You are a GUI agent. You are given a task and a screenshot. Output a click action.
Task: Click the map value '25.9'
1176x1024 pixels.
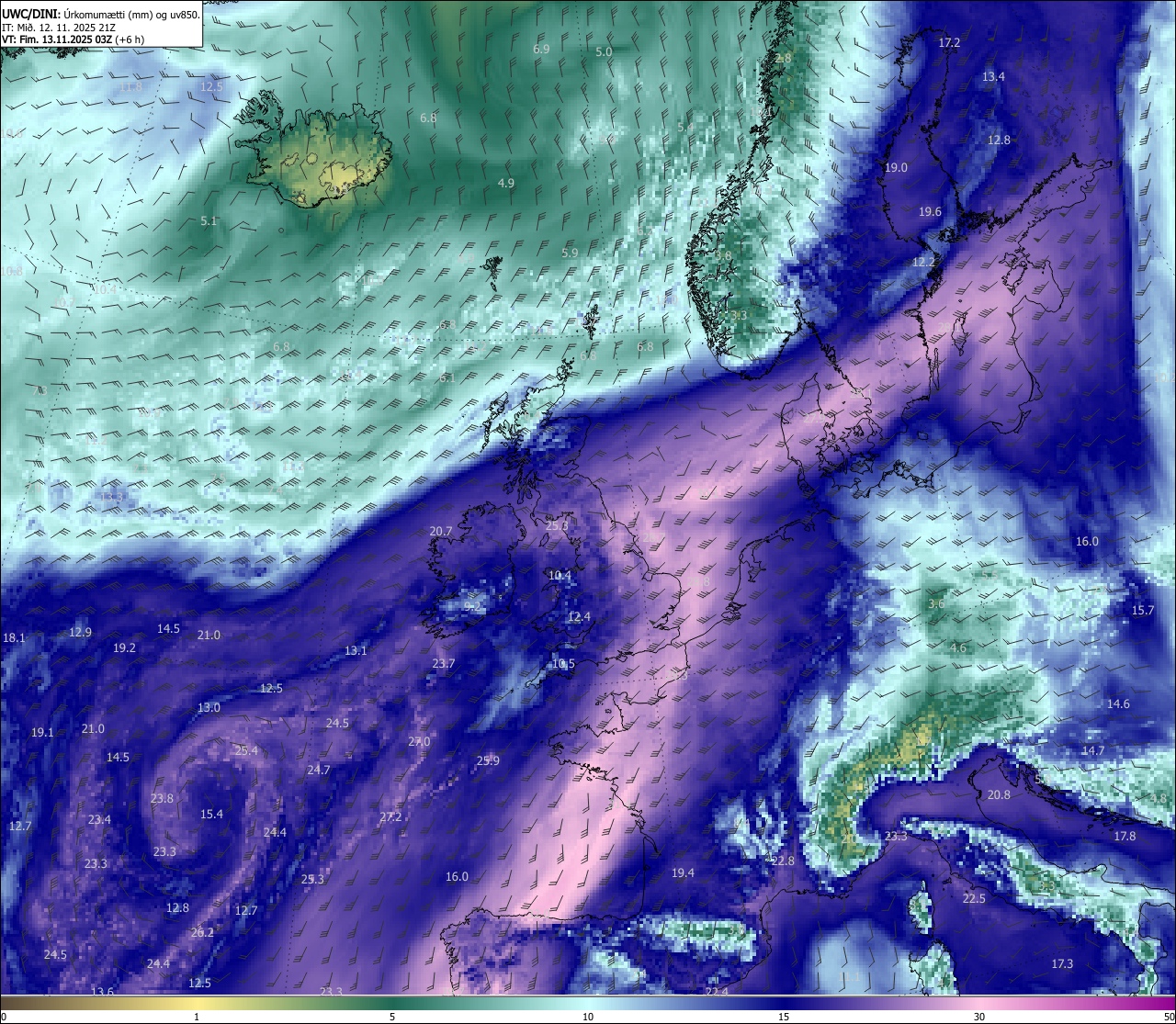point(488,761)
